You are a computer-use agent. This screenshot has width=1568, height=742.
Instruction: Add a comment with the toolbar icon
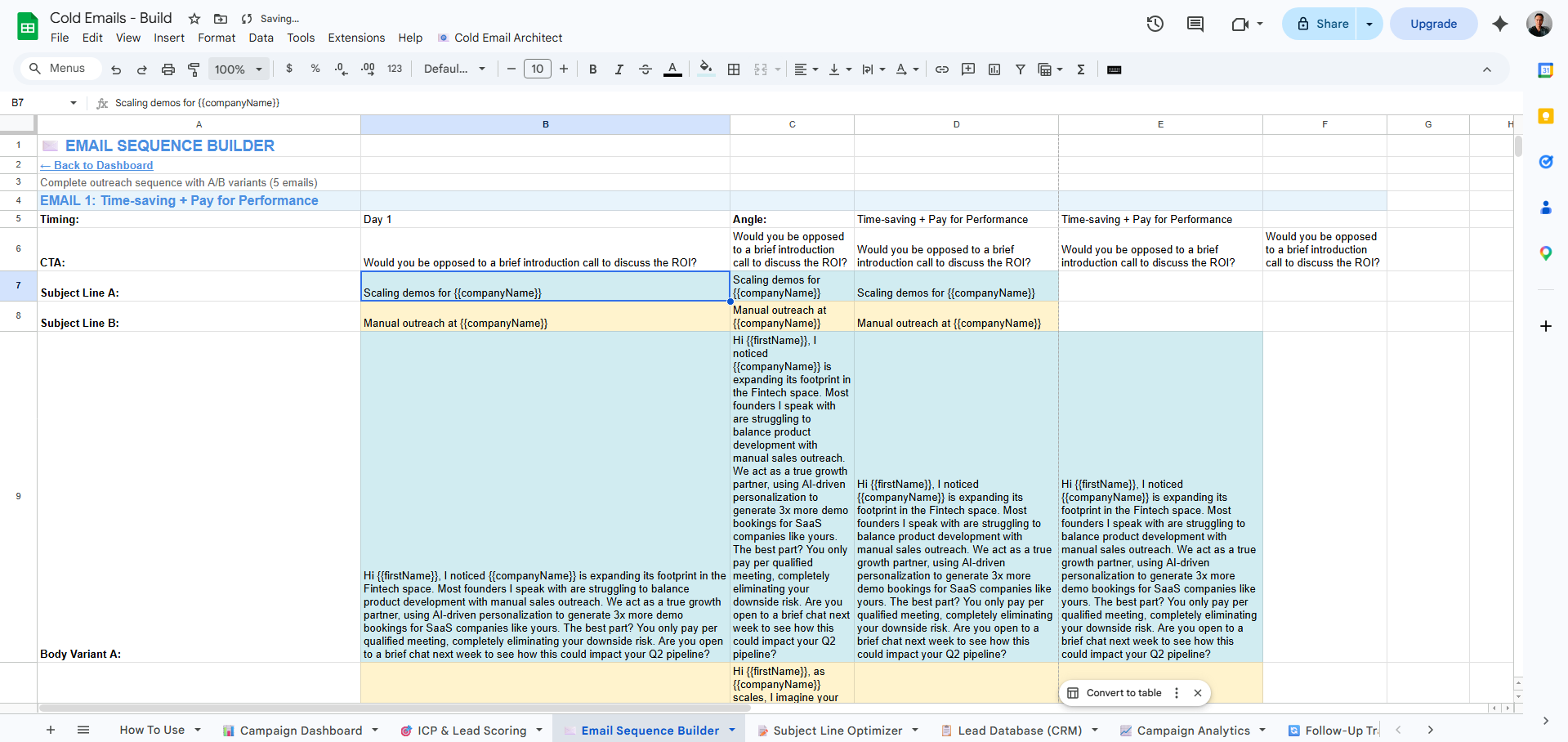(x=968, y=69)
